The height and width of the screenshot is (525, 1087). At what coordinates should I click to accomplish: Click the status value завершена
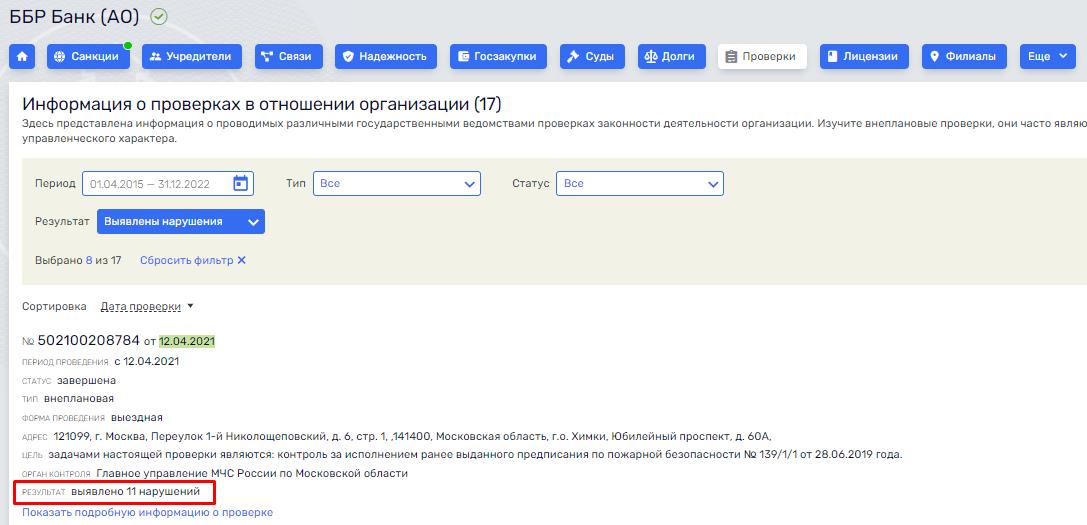tap(87, 381)
